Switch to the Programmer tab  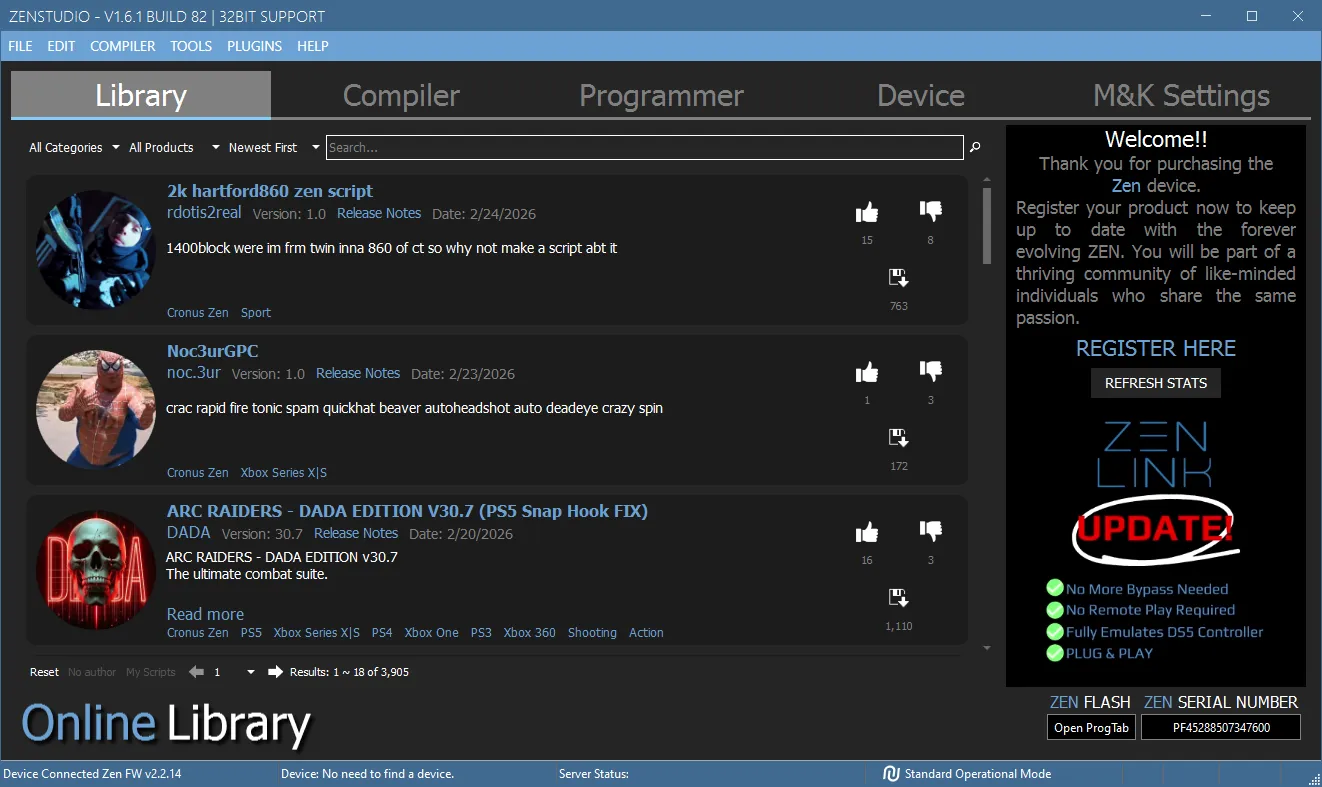[661, 95]
